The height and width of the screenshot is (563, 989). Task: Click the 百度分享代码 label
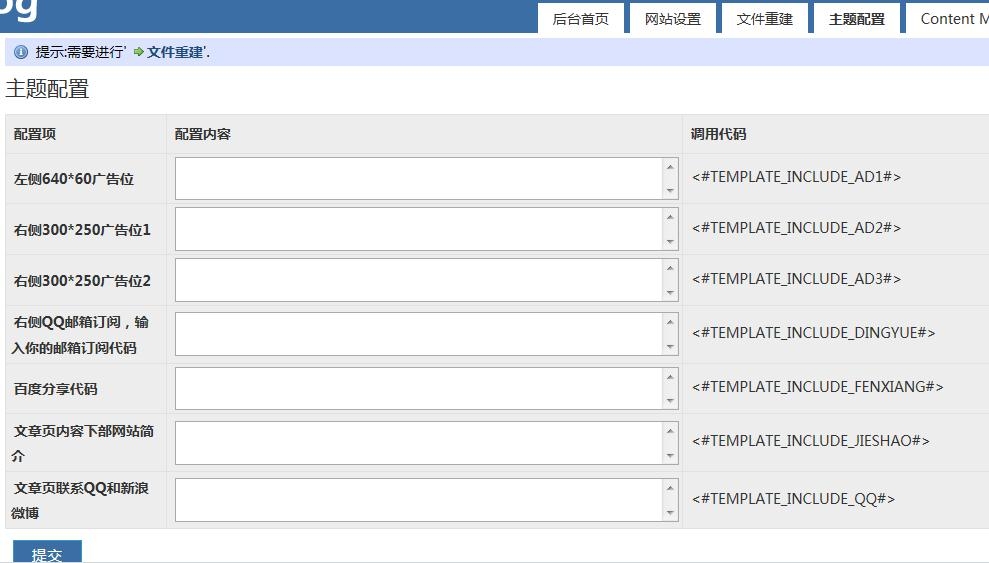56,389
